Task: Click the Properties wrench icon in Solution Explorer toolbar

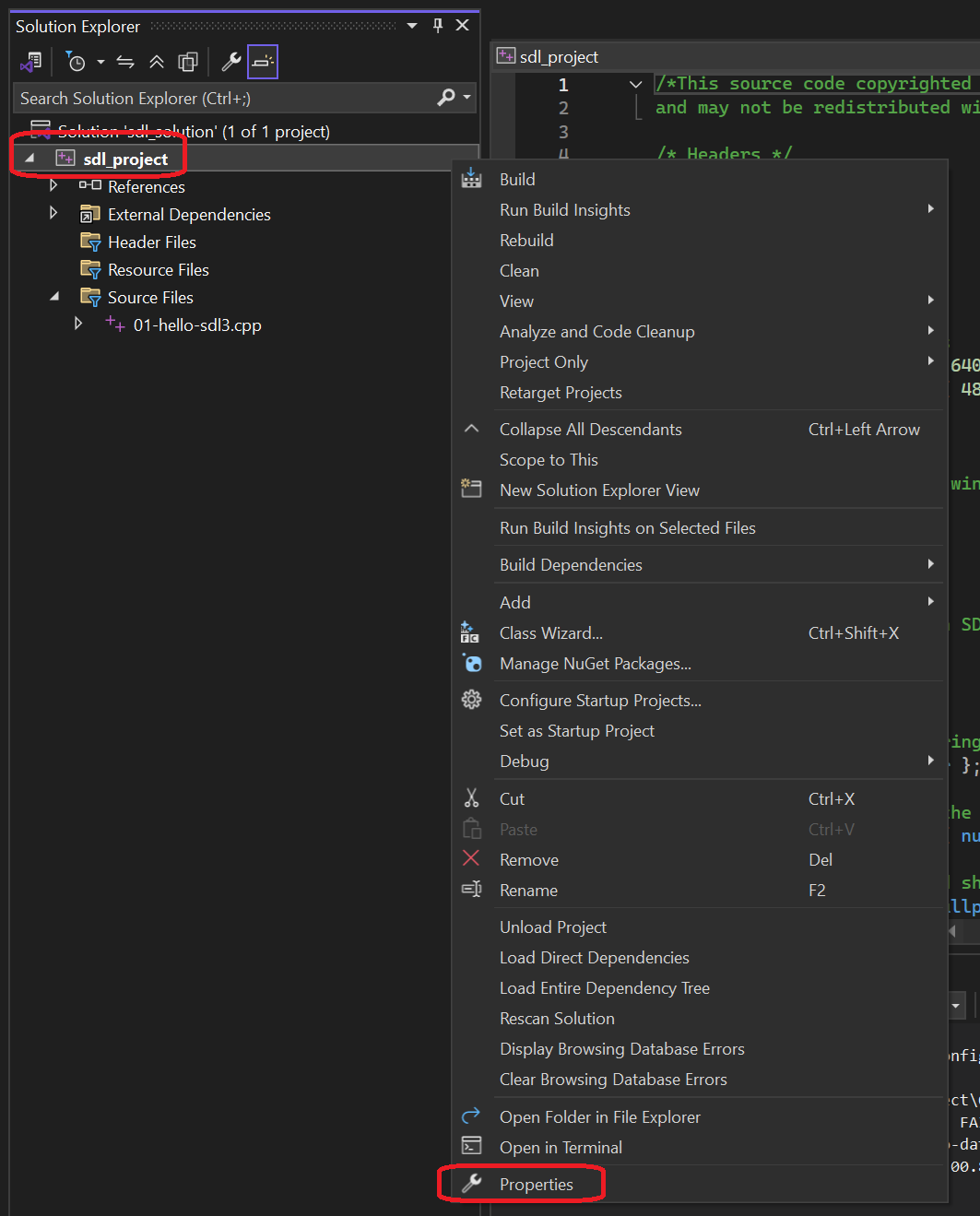Action: (231, 62)
